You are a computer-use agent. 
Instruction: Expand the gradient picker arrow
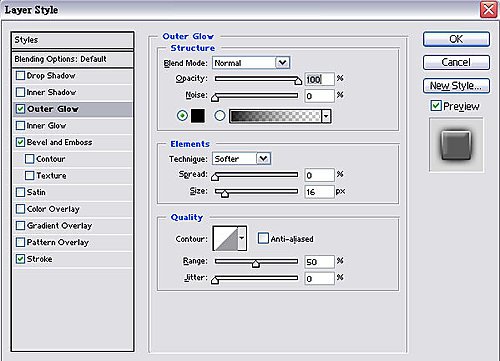click(x=326, y=116)
